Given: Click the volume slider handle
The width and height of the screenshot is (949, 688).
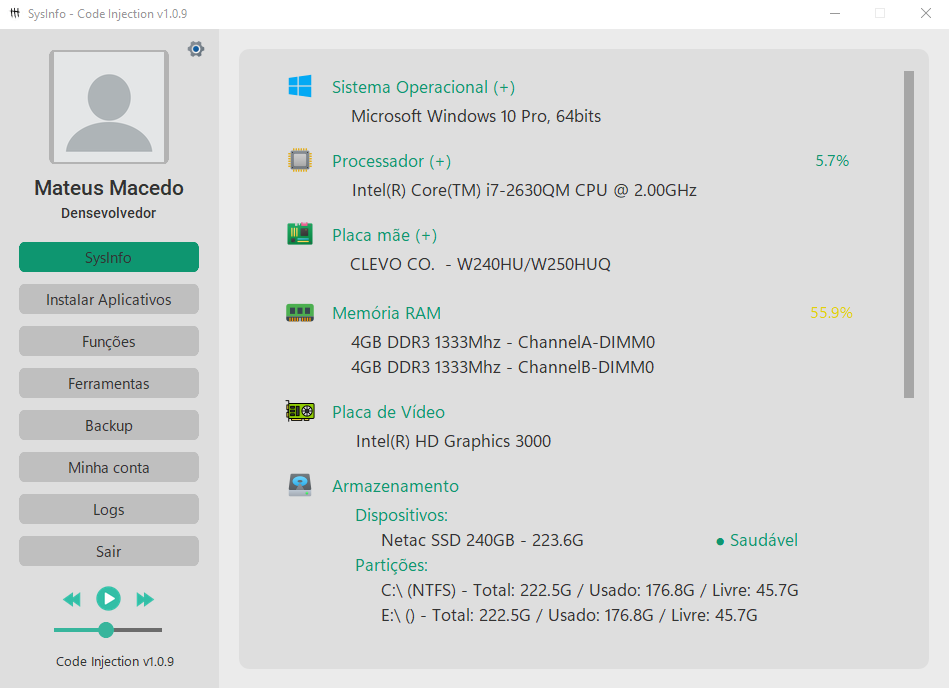Looking at the screenshot, I should point(106,630).
